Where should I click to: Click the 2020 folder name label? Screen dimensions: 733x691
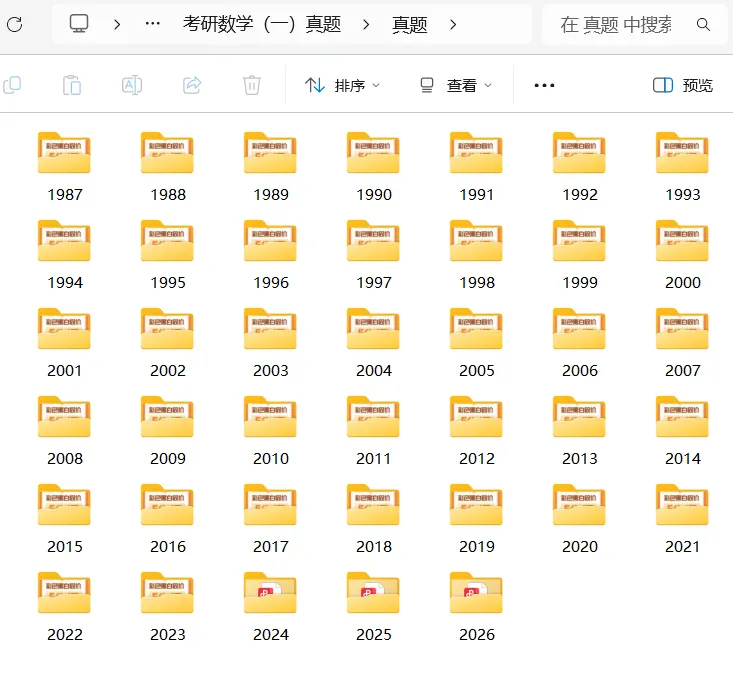point(580,546)
